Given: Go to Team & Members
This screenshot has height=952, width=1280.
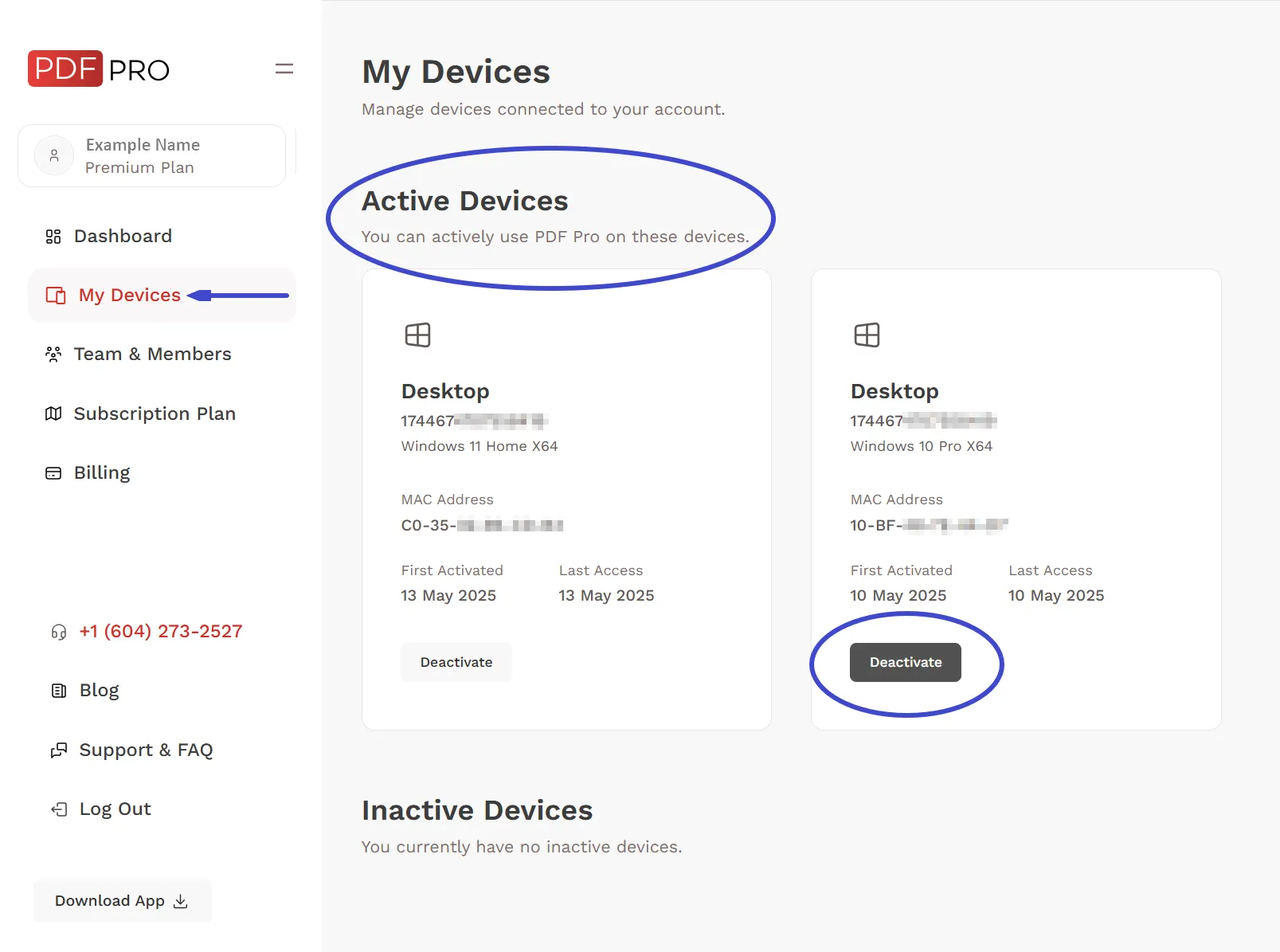Looking at the screenshot, I should point(162,355).
